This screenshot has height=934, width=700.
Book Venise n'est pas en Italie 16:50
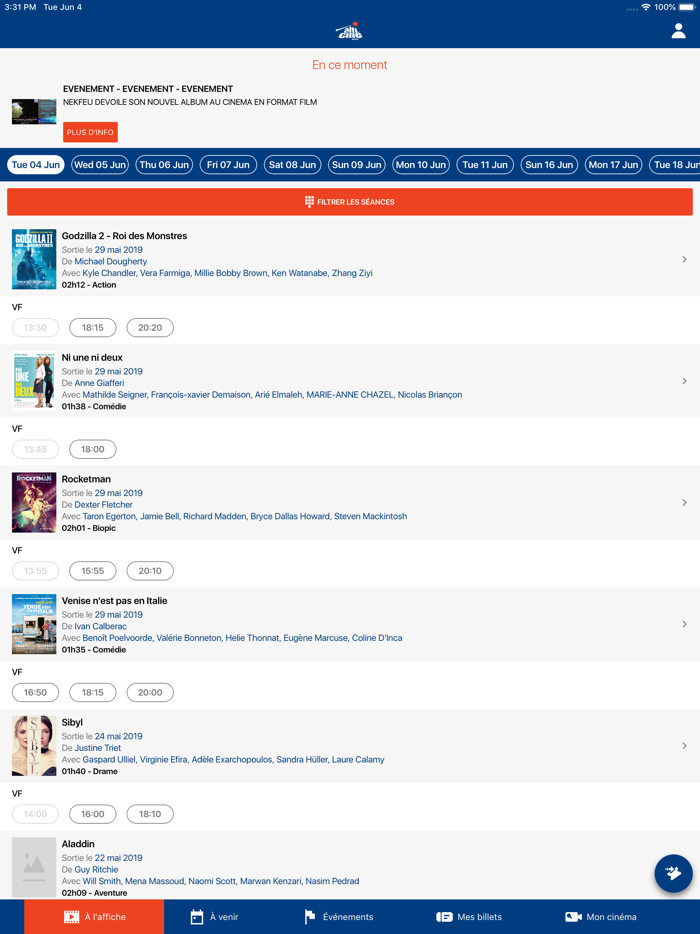36,692
